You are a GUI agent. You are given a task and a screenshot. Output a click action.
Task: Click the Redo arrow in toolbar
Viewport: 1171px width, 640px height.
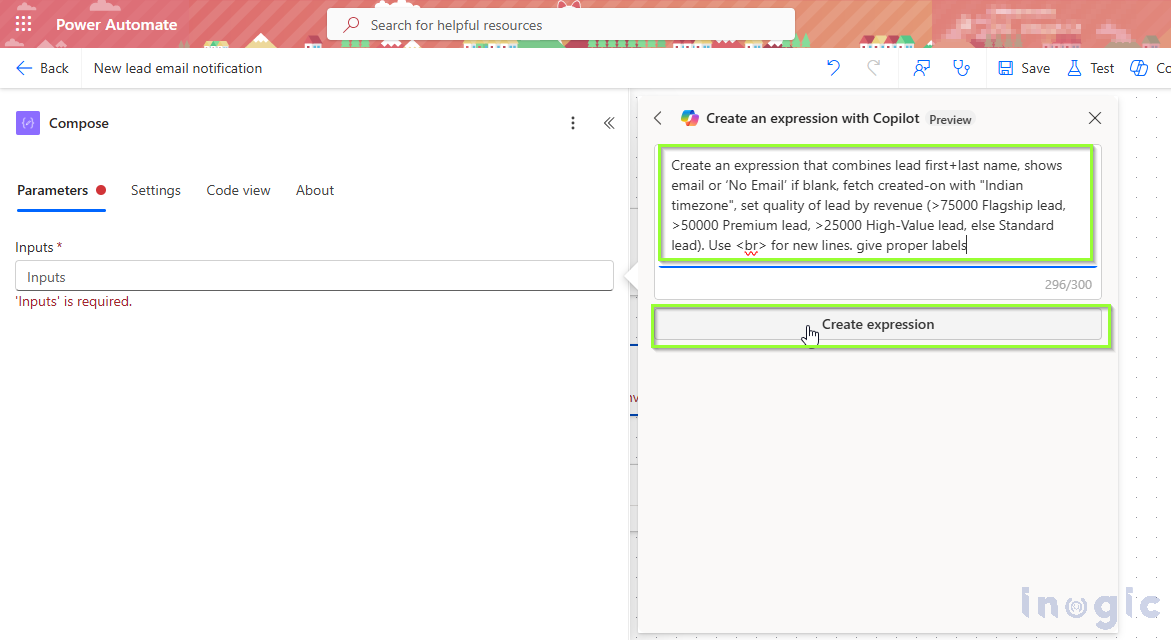(873, 68)
